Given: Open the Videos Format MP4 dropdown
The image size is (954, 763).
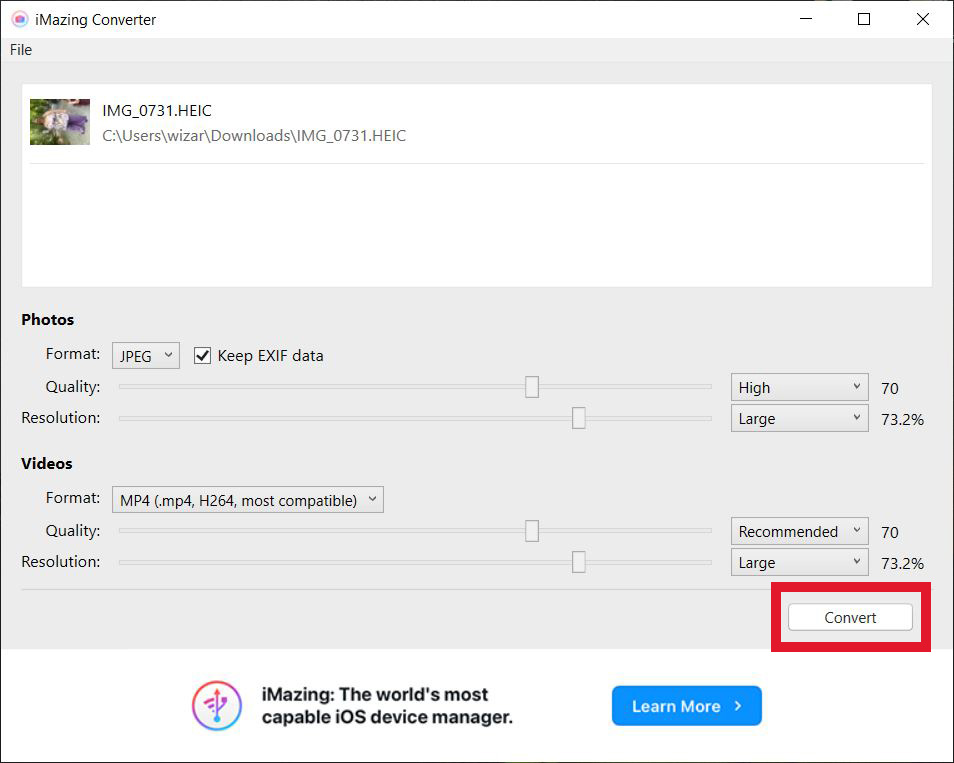Looking at the screenshot, I should [x=248, y=500].
